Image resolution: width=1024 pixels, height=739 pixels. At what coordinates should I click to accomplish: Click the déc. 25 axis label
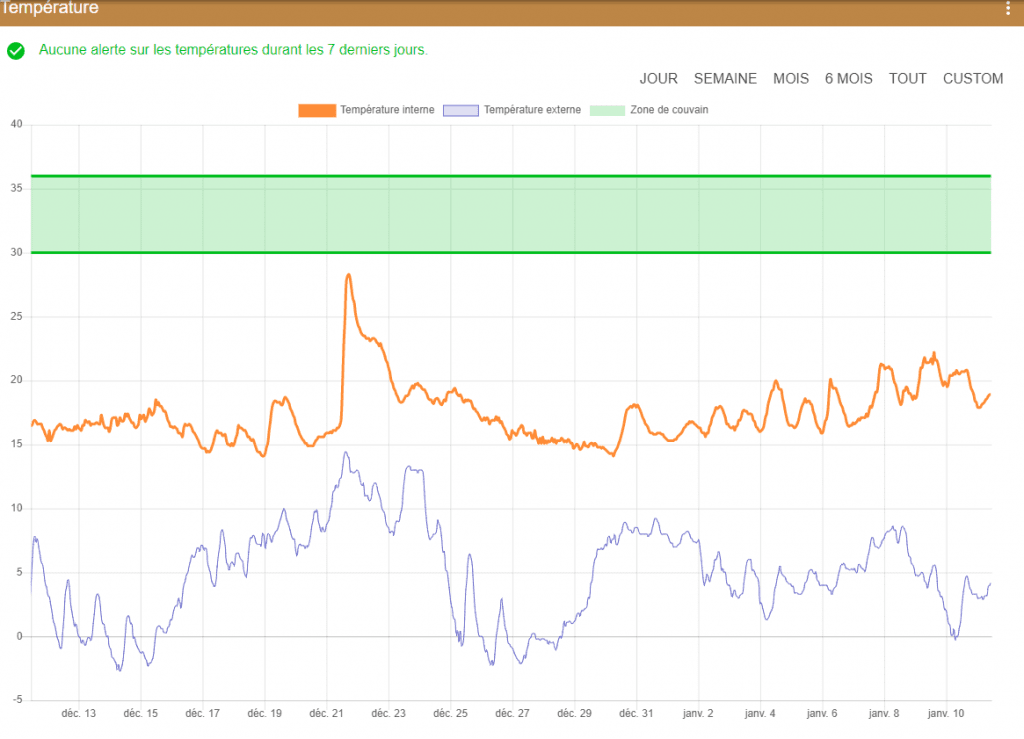click(450, 714)
